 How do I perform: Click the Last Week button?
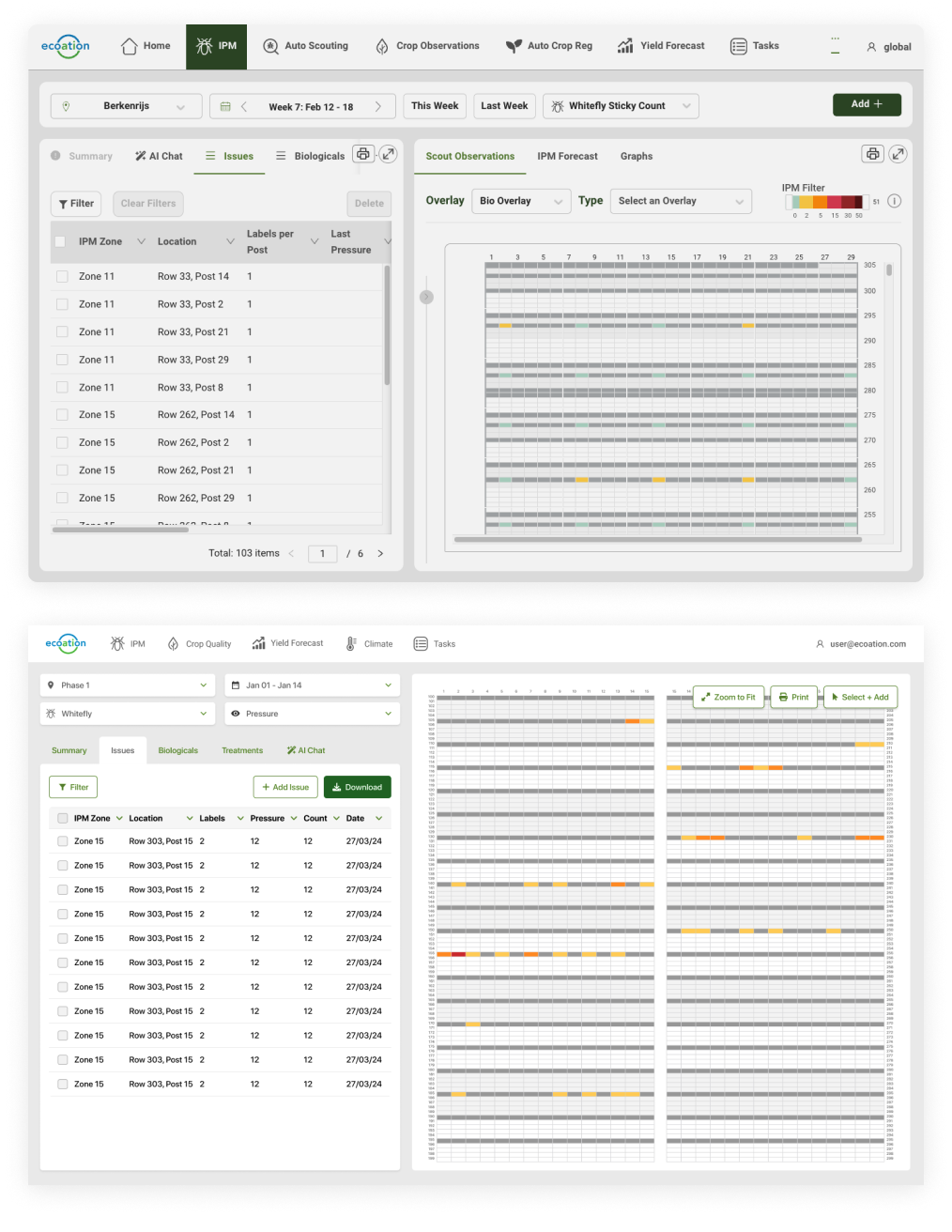point(504,106)
